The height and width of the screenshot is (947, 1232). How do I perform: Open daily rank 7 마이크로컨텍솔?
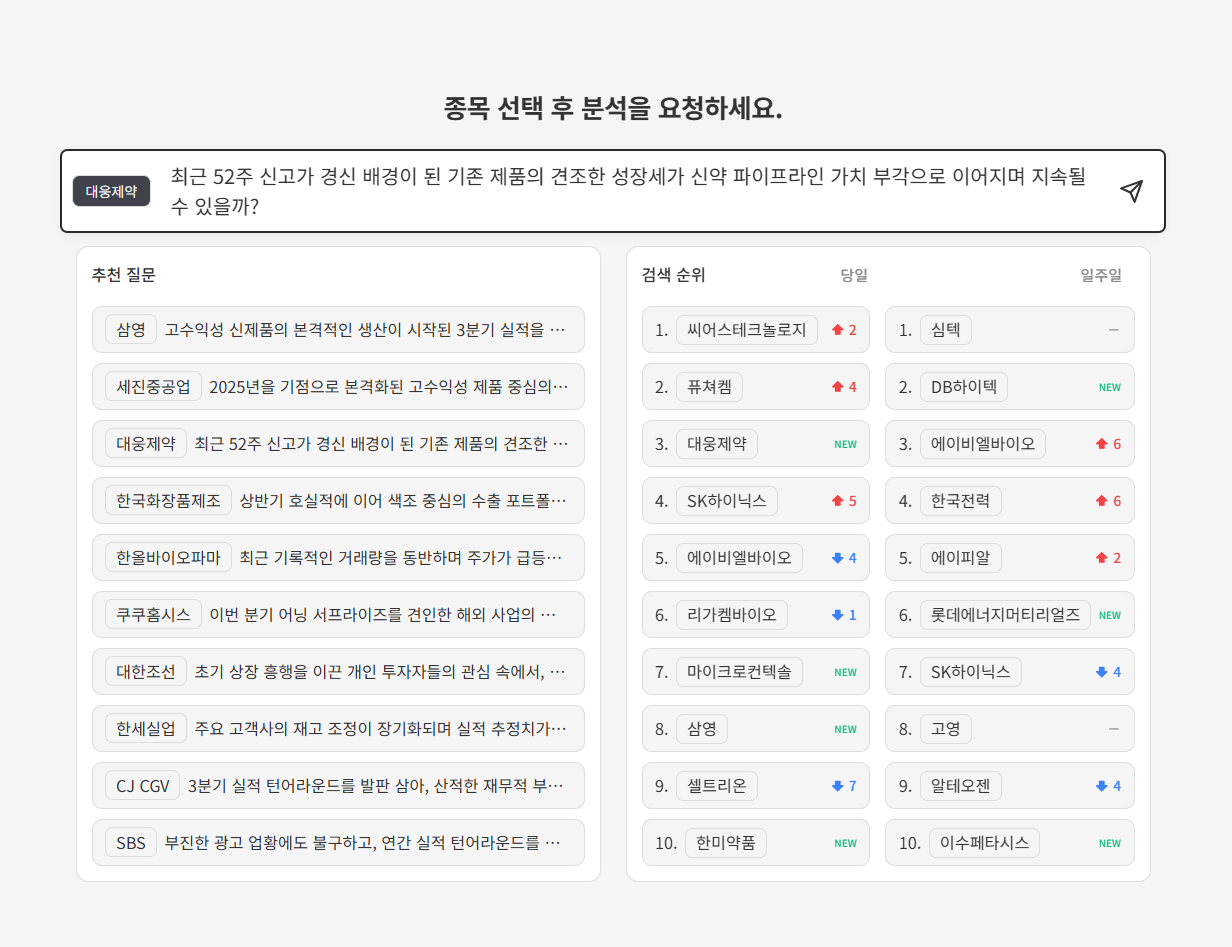click(756, 672)
